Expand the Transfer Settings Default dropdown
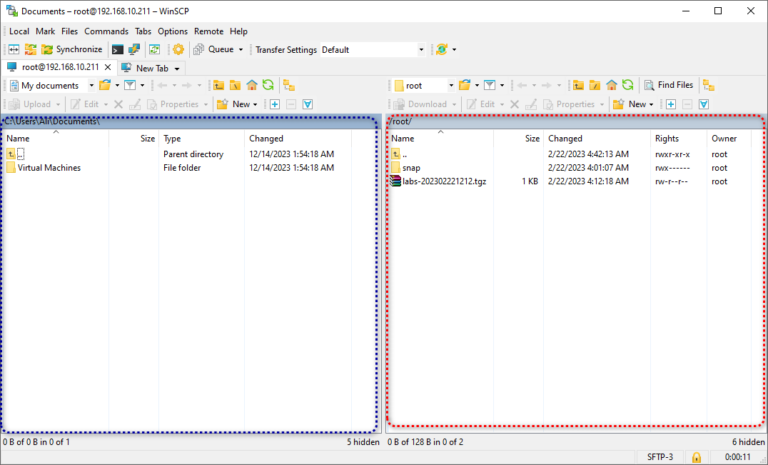Viewport: 768px width, 465px height. [419, 49]
